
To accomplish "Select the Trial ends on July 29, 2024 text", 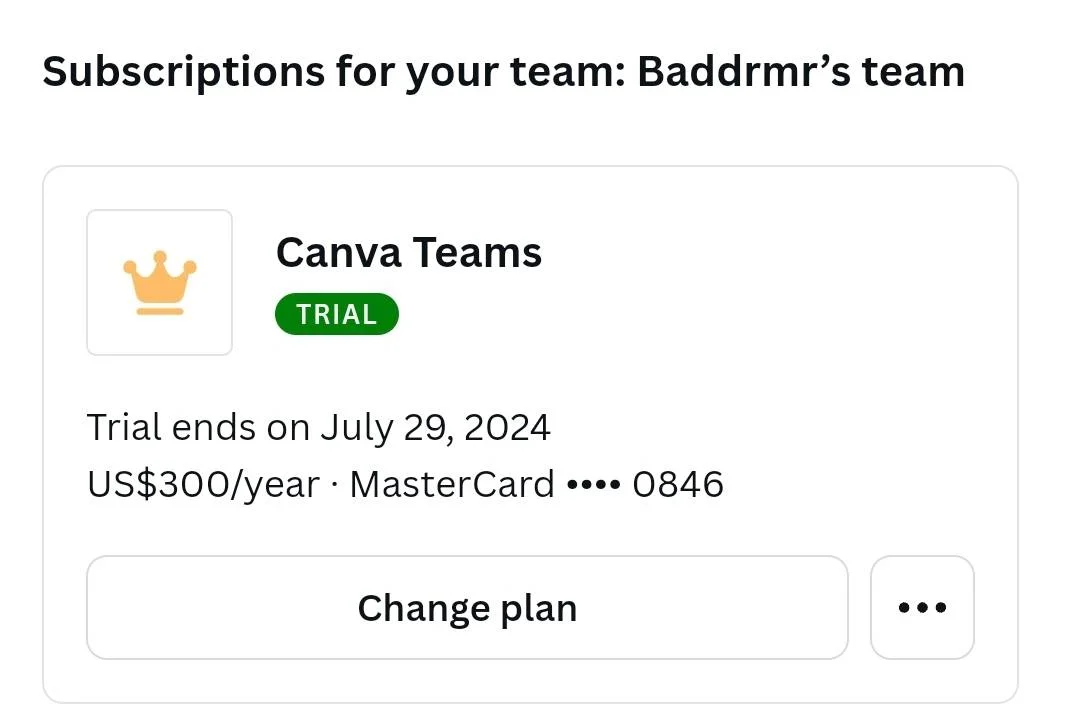I will [x=318, y=427].
